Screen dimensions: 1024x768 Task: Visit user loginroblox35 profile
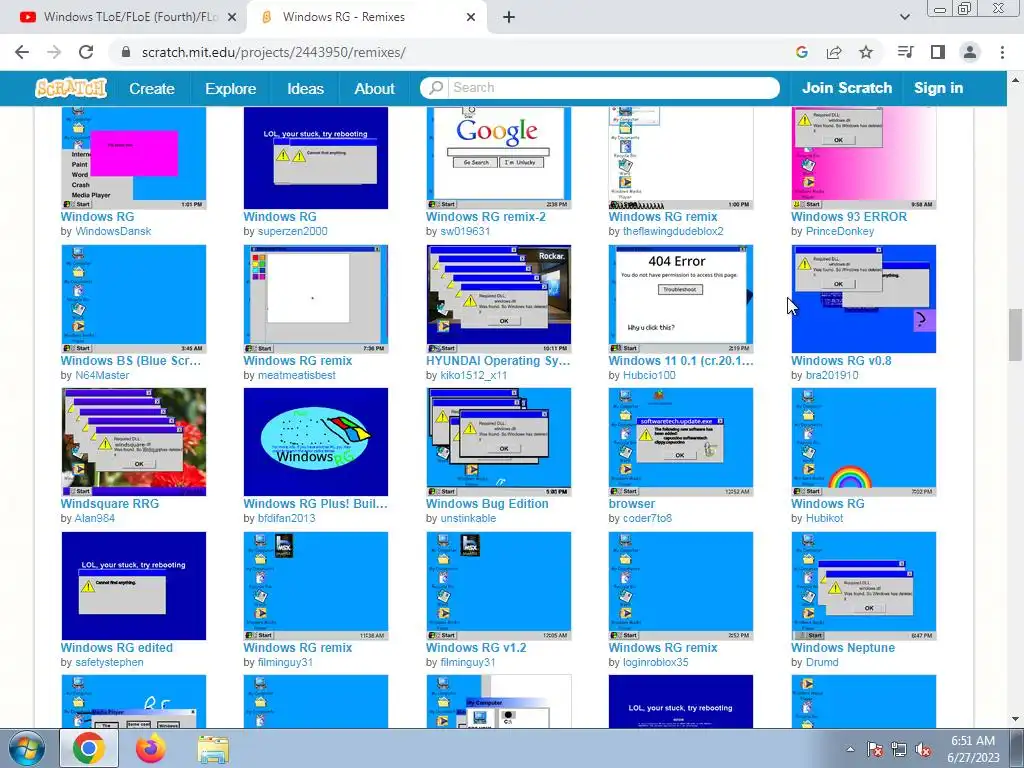pos(656,662)
